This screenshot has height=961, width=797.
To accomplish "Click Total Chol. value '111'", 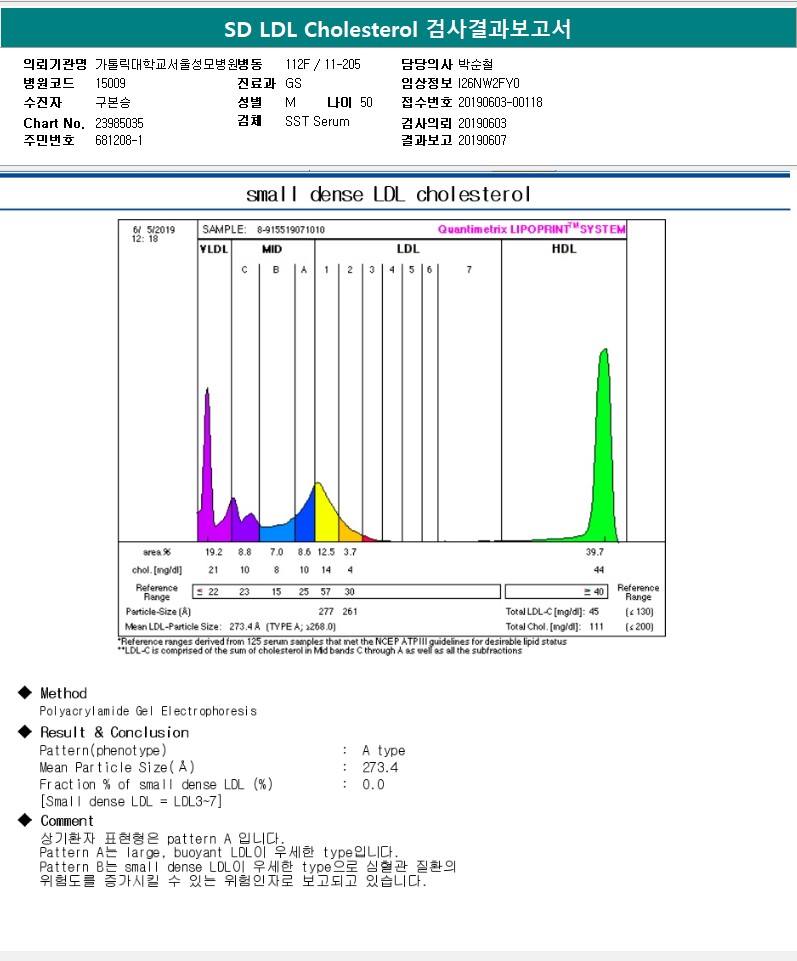I will pyautogui.click(x=597, y=627).
